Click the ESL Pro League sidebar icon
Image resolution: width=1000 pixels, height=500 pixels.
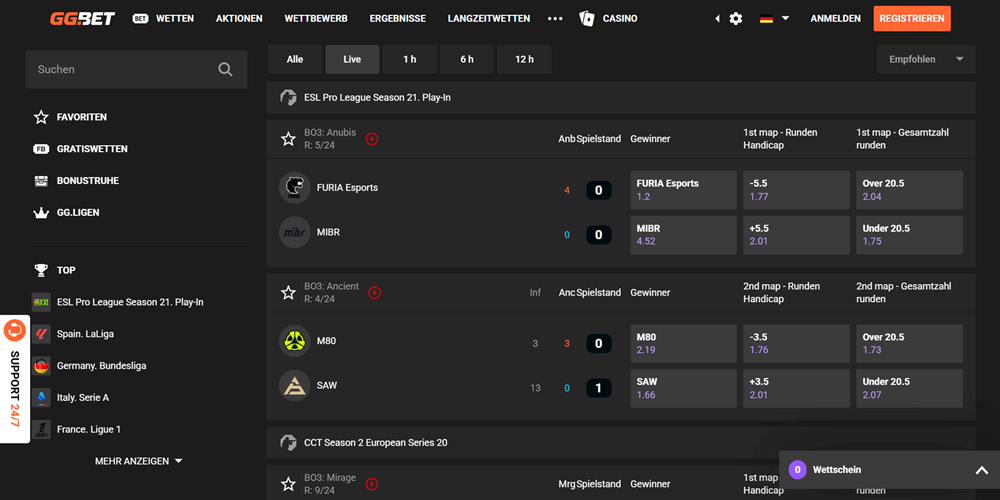coord(41,302)
